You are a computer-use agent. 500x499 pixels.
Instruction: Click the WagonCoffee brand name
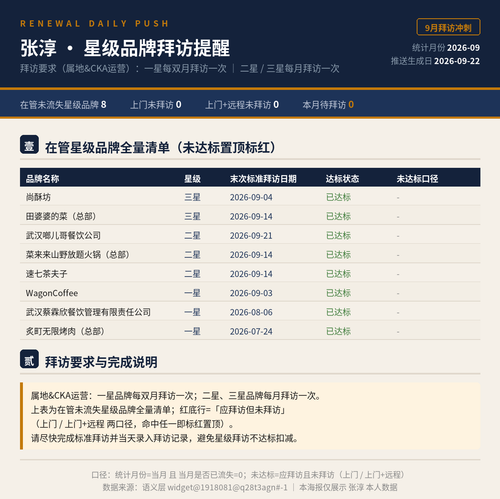(52, 293)
